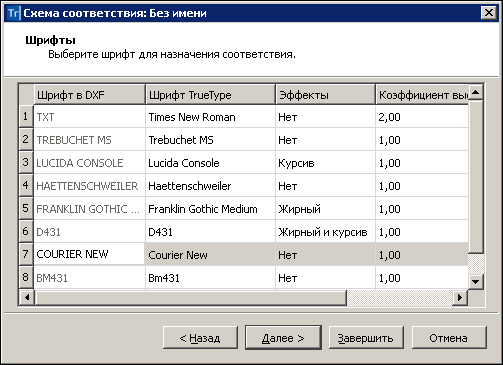Click the vertical scrollbar thumb
Viewport: 503px width, 365px height.
[x=476, y=176]
